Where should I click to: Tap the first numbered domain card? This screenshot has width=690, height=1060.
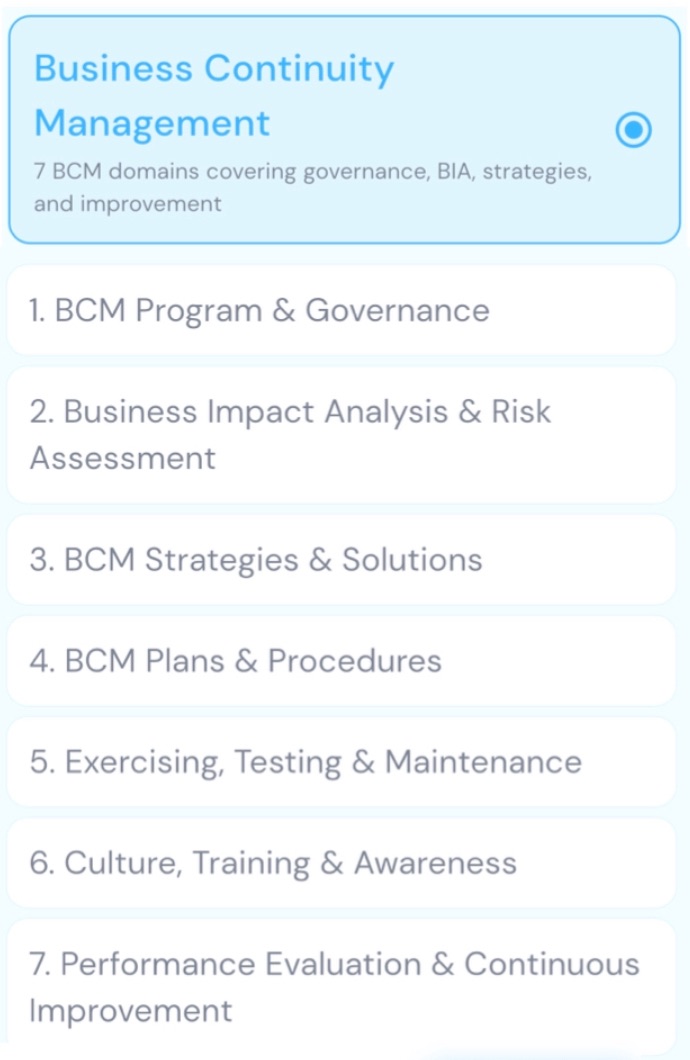[342, 311]
